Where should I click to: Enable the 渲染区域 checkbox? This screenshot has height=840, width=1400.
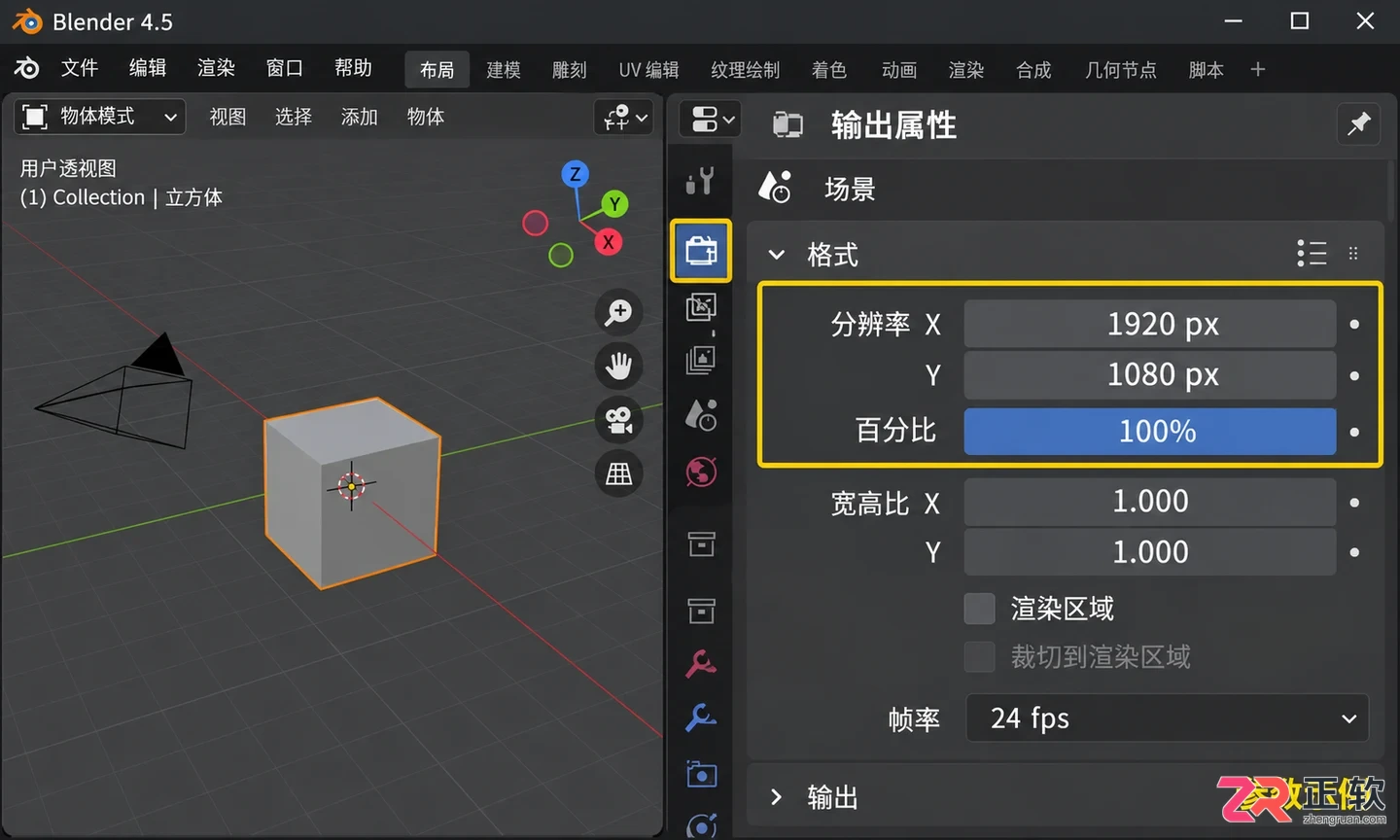[x=979, y=609]
